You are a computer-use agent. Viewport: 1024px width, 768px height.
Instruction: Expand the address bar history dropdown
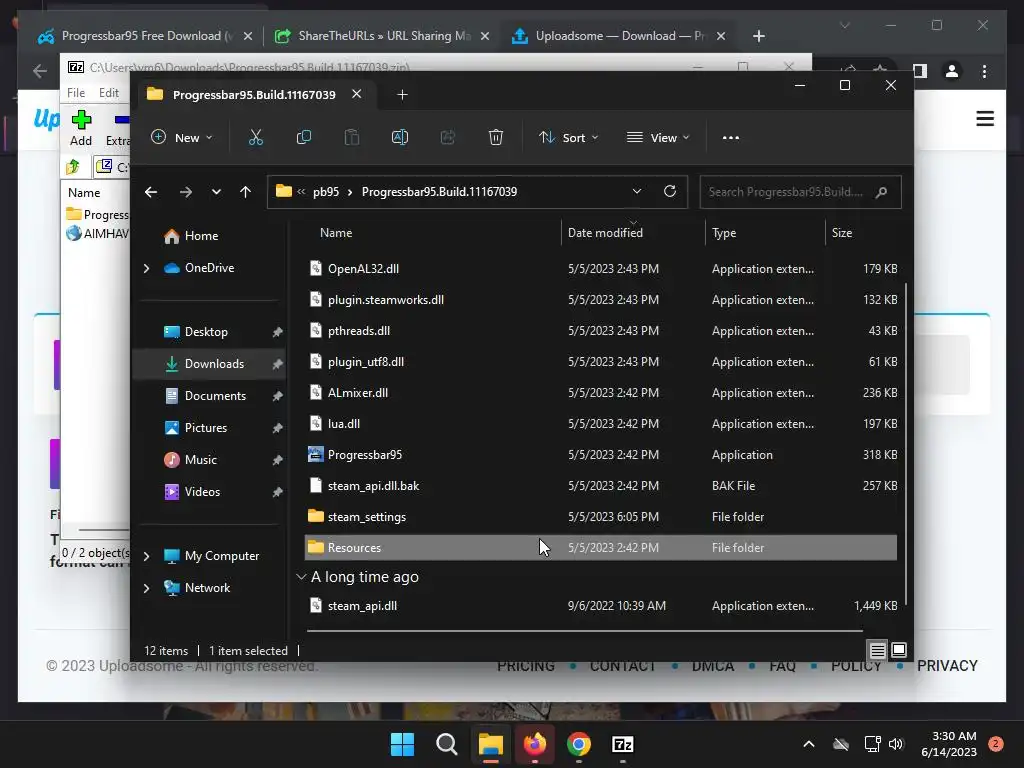pos(637,191)
